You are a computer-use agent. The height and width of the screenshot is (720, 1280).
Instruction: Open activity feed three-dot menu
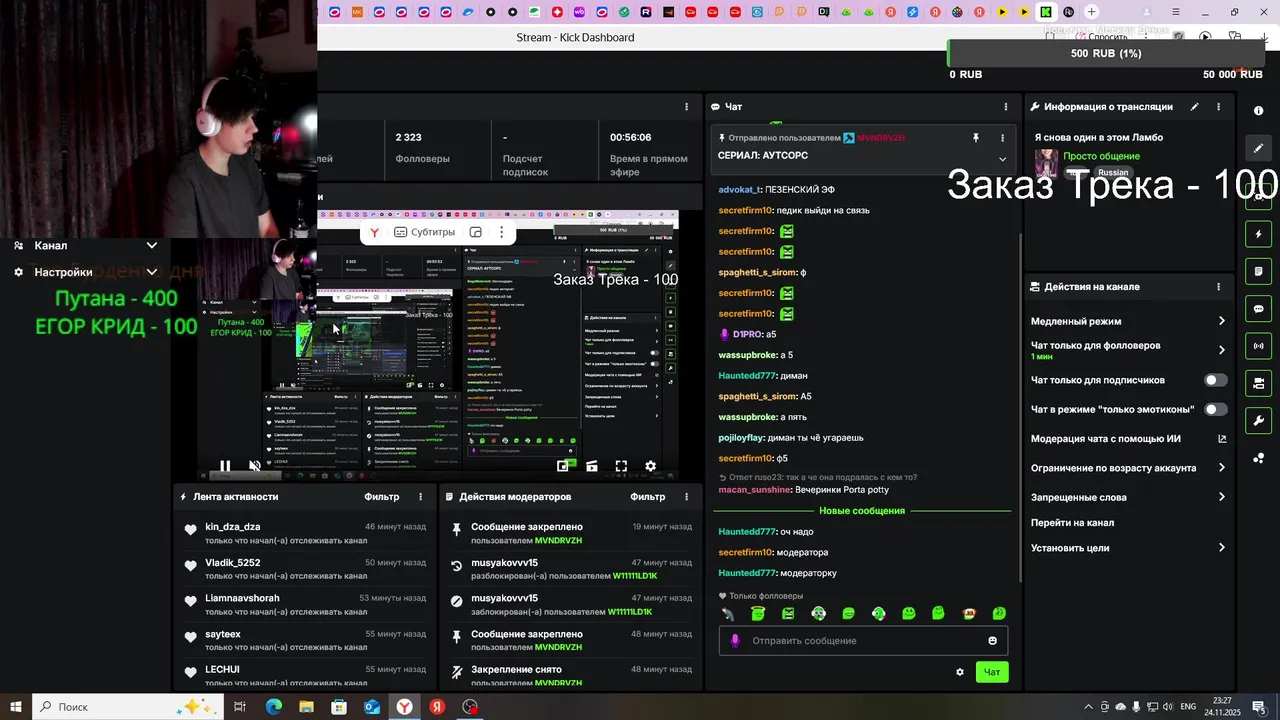pos(420,497)
